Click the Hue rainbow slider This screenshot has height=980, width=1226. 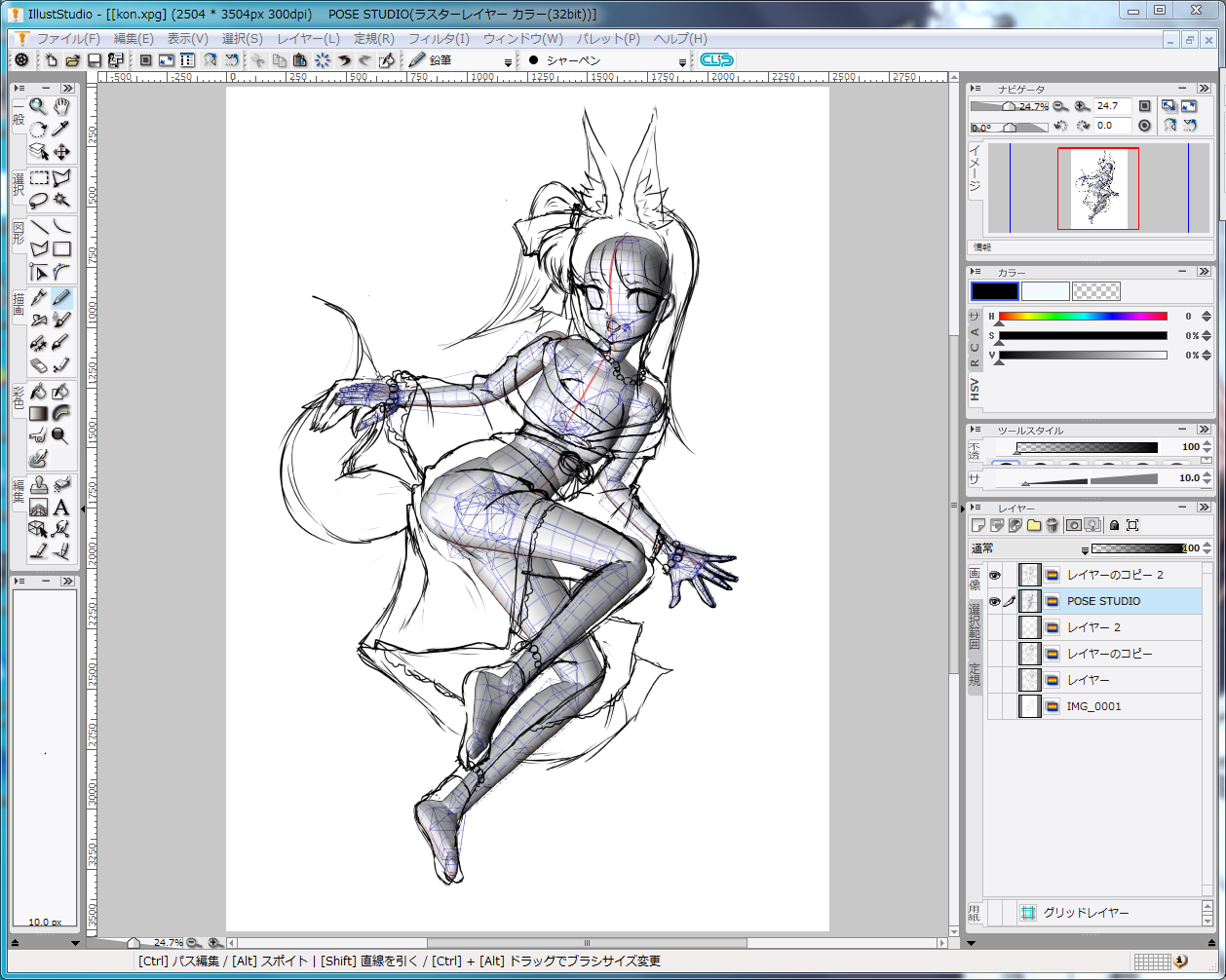point(1082,317)
